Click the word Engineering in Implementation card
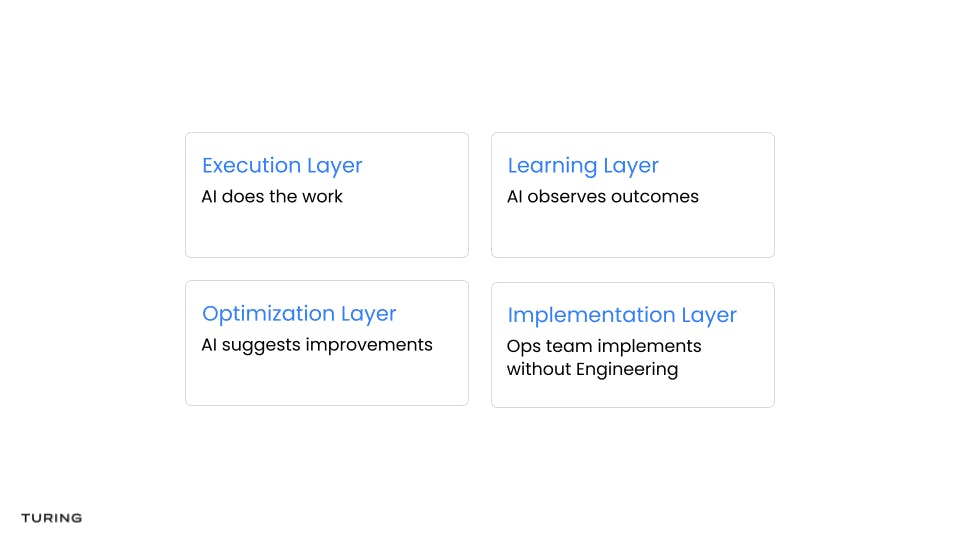 (627, 370)
